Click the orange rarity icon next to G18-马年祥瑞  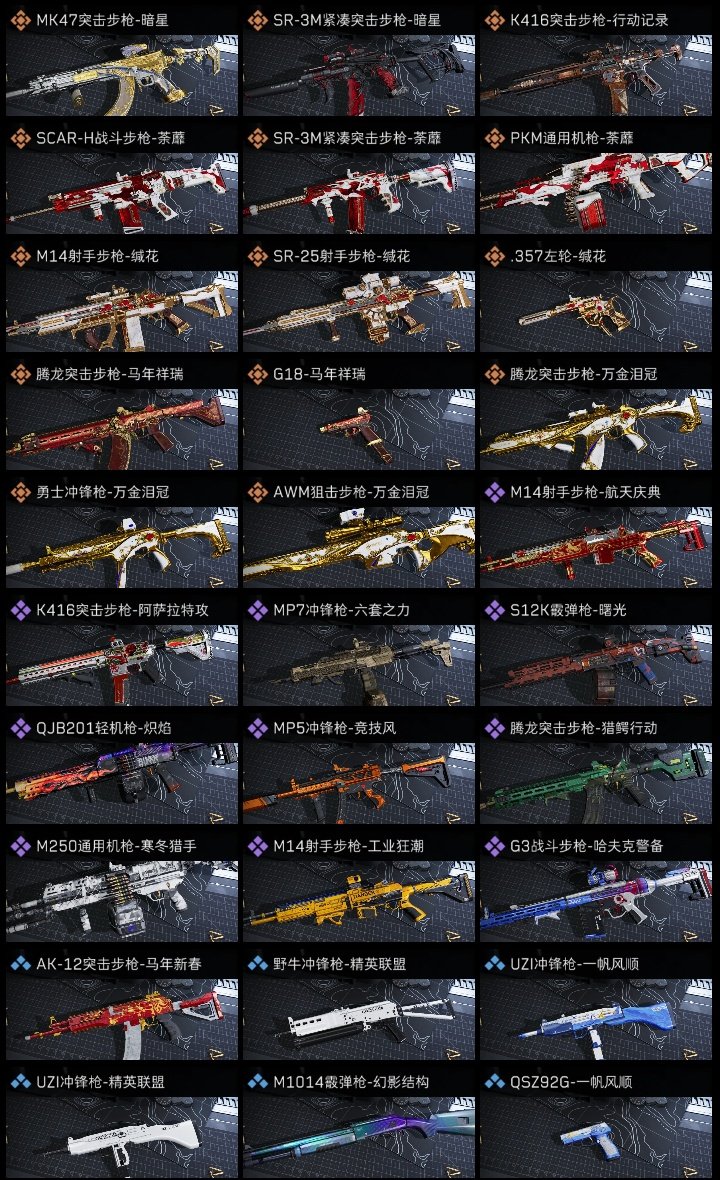tap(257, 374)
